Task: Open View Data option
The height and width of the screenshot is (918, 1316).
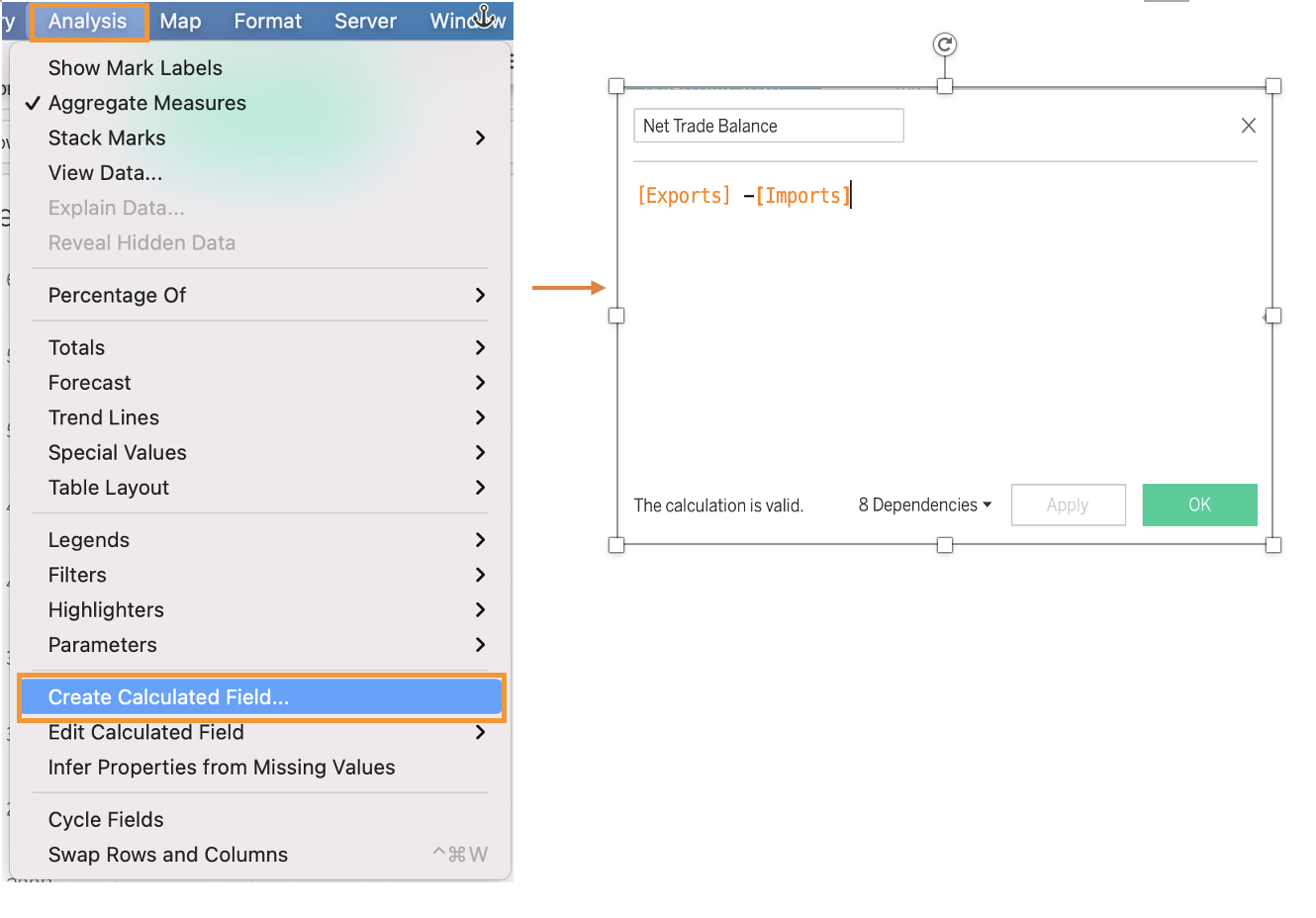Action: tap(105, 173)
